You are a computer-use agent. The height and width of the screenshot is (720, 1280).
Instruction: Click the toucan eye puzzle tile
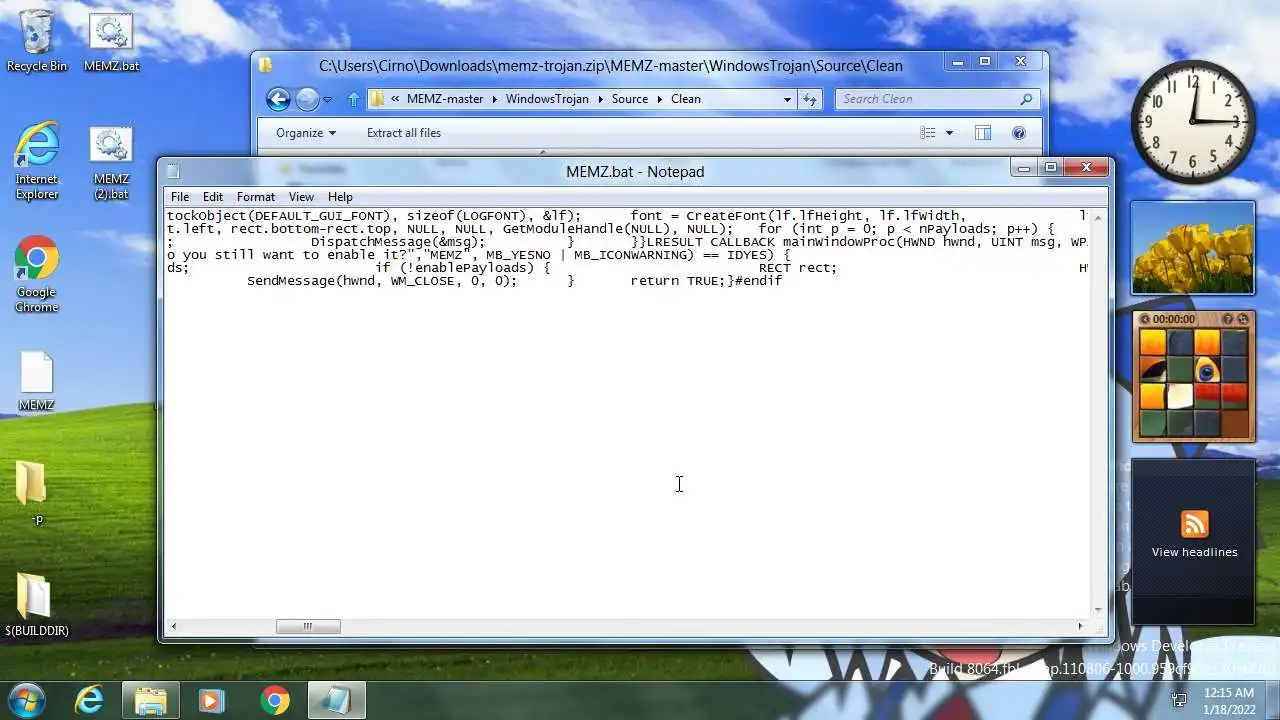[1207, 370]
